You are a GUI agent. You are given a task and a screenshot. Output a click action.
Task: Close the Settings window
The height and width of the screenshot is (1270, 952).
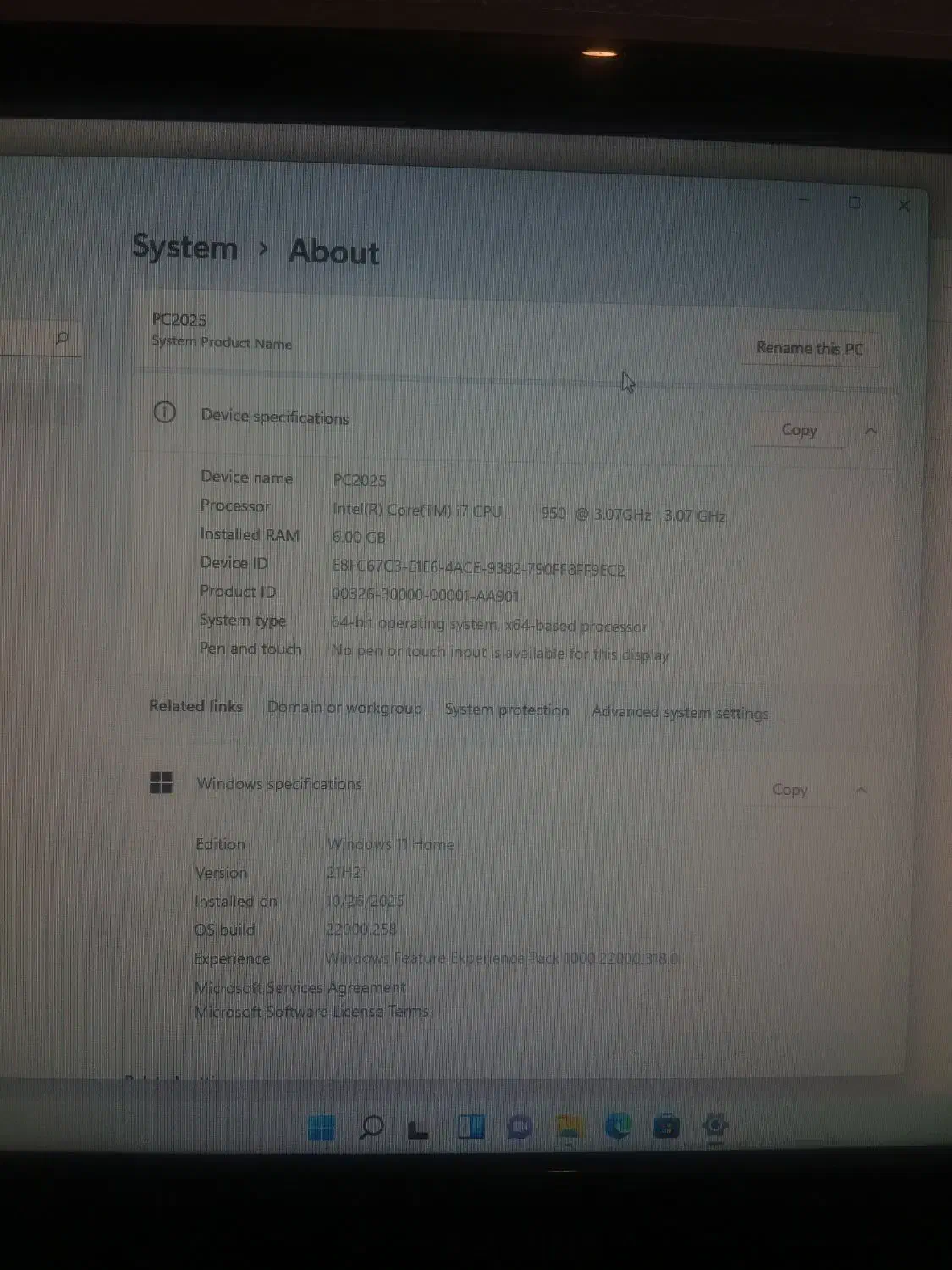click(904, 205)
